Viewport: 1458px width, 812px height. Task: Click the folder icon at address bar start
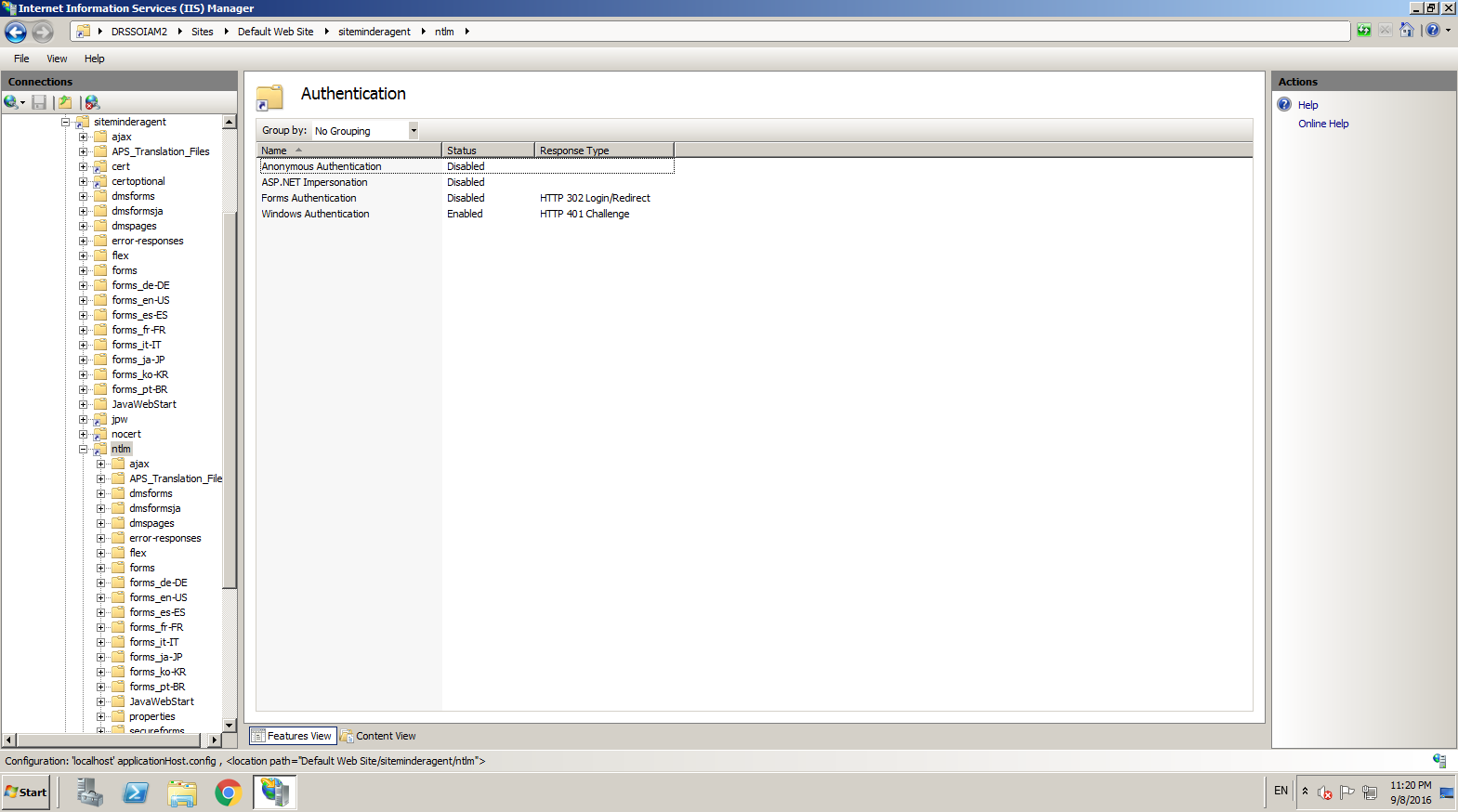[x=83, y=32]
